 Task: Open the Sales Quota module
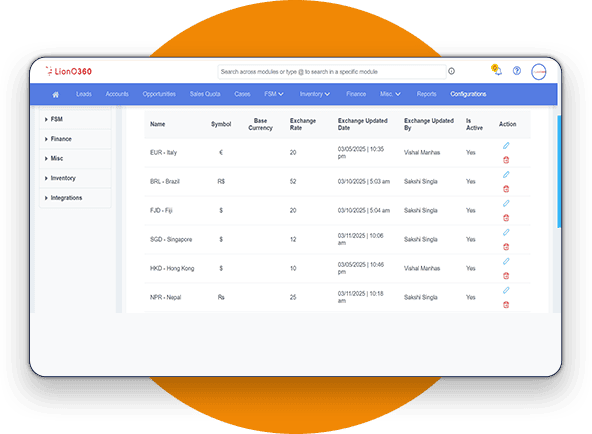[205, 94]
